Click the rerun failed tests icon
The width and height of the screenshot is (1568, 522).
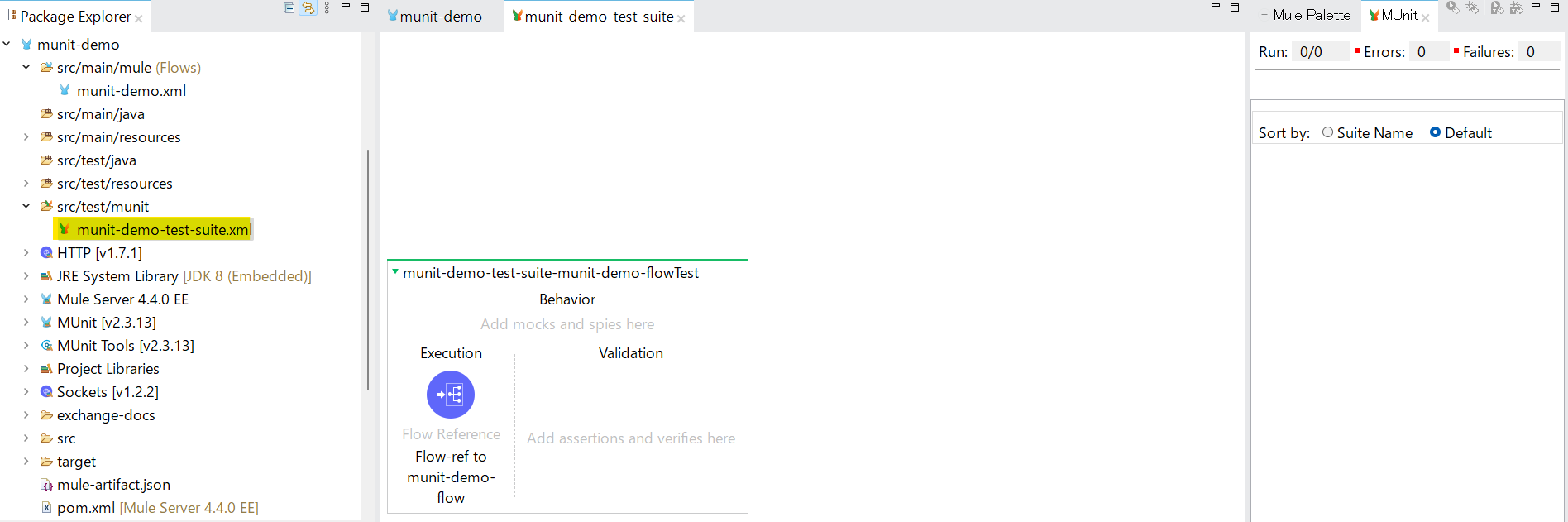pos(1497,7)
